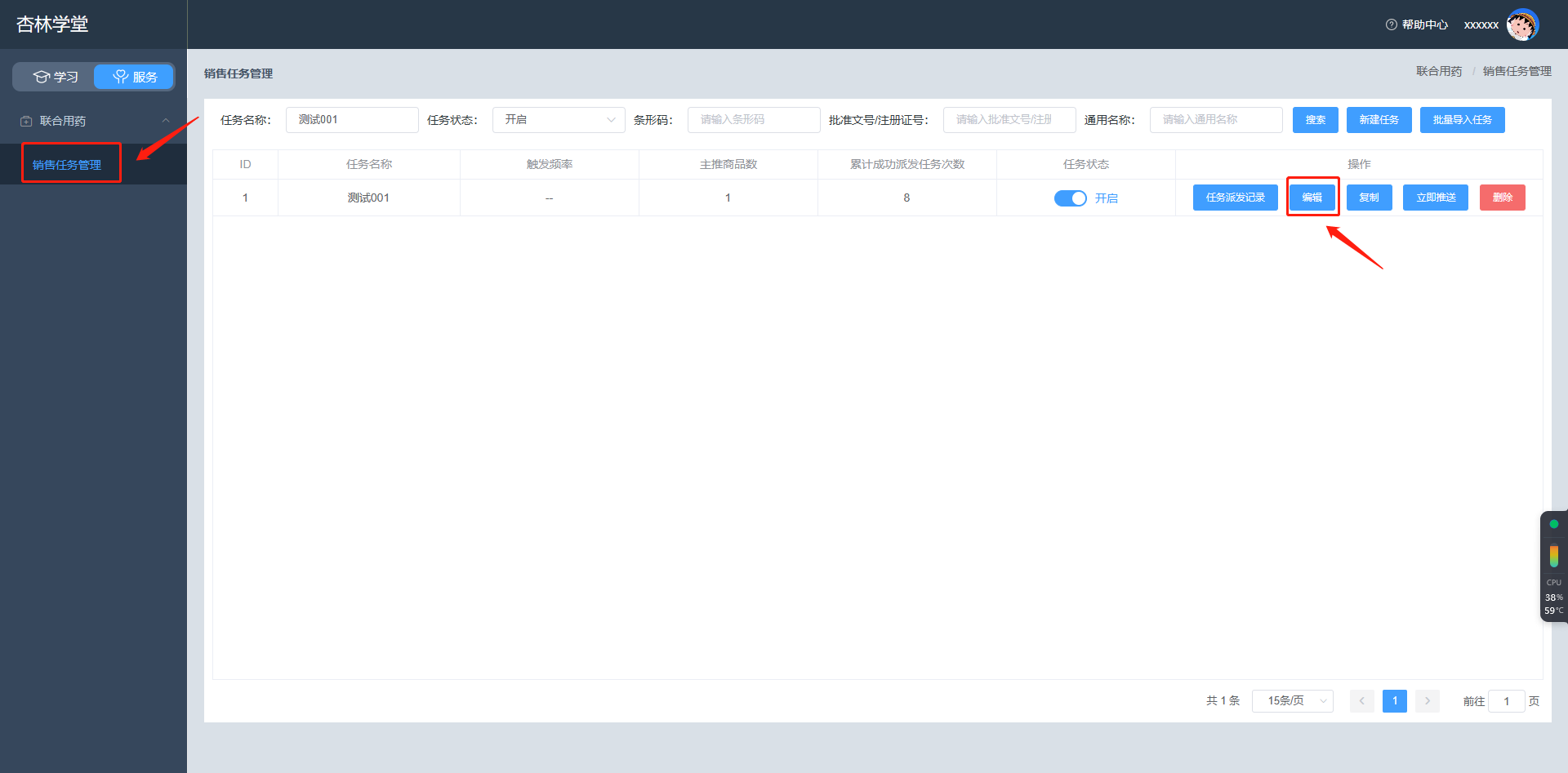1568x773 pixels.
Task: Open the 帮助中心 help link
Action: [x=1417, y=24]
